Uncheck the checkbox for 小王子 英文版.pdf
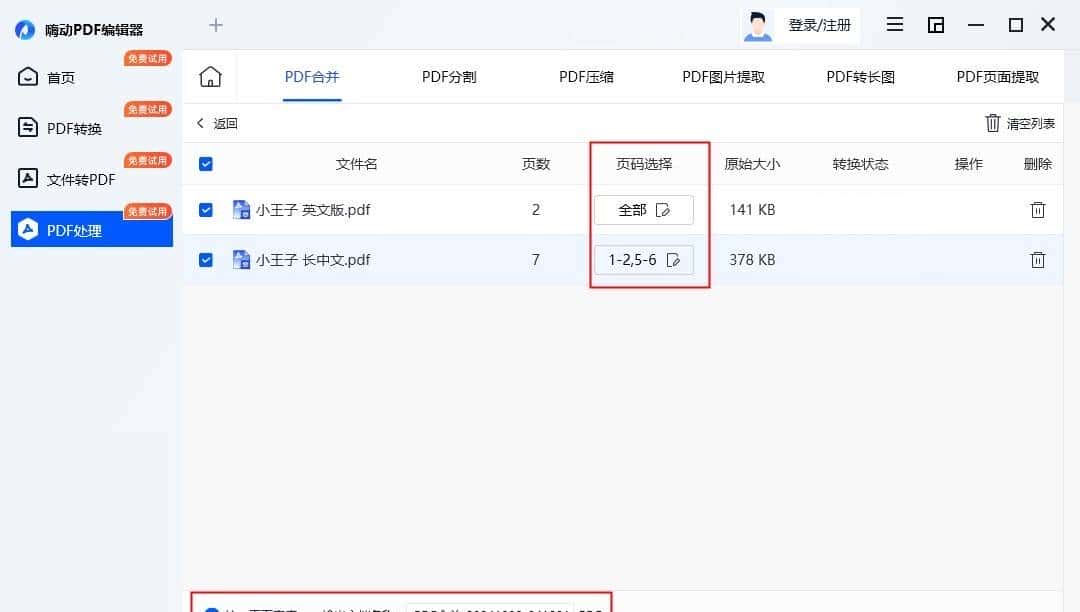Image resolution: width=1080 pixels, height=612 pixels. point(206,210)
